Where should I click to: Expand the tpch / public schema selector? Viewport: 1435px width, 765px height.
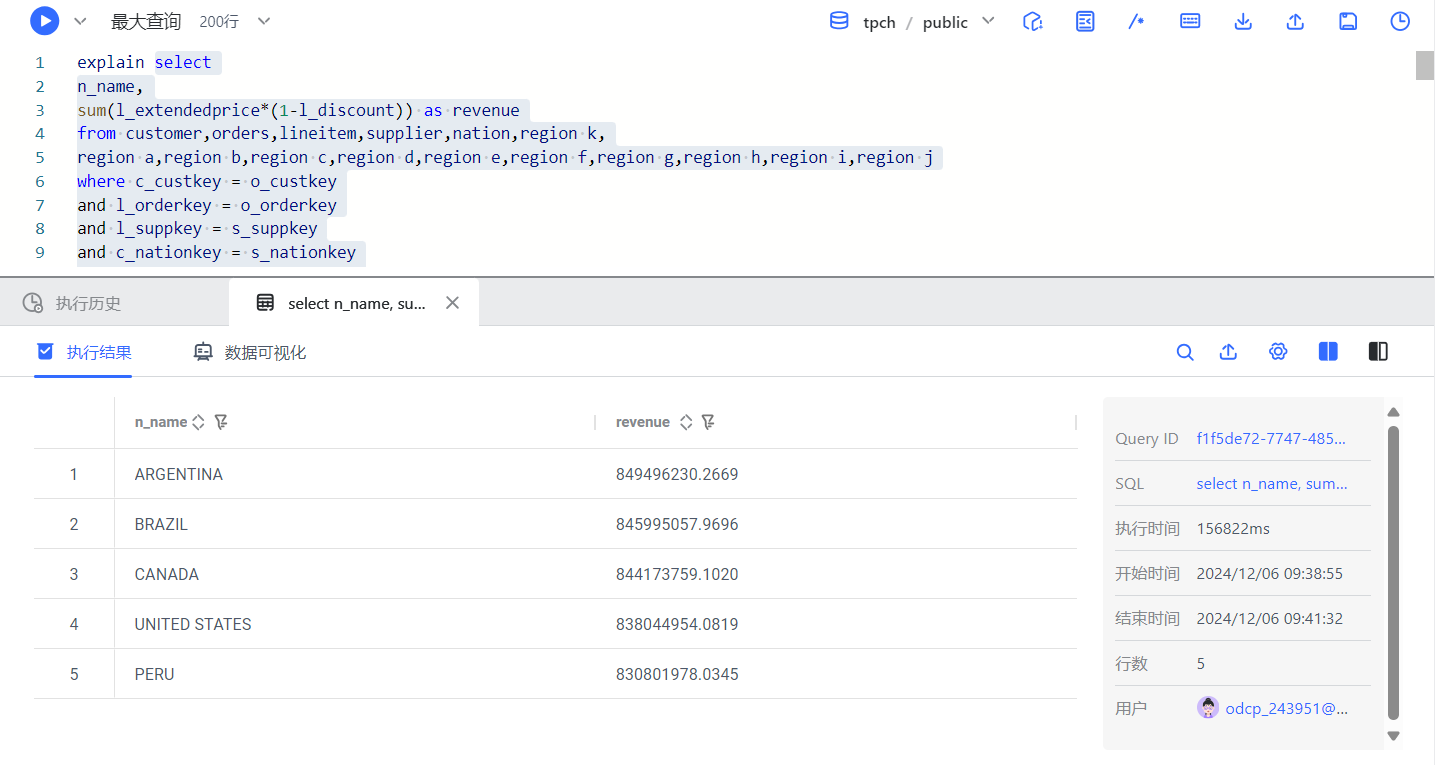tap(988, 21)
